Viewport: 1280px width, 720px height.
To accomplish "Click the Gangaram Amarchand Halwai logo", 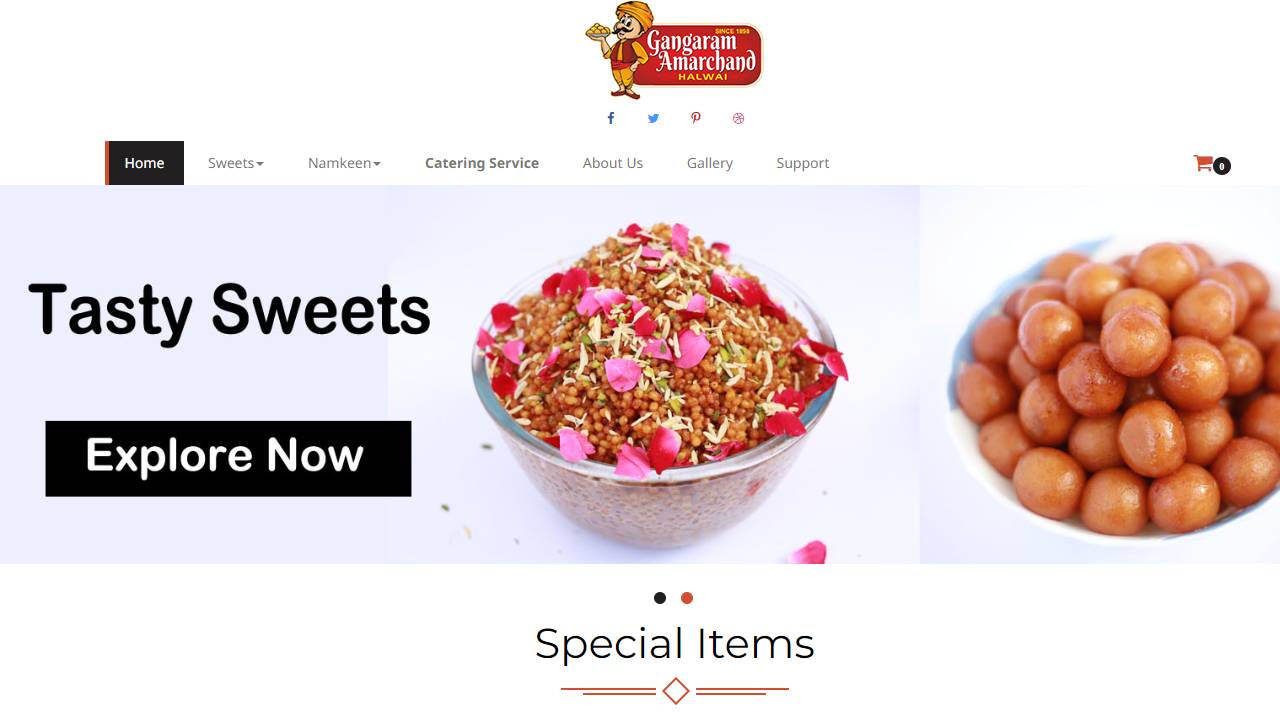I will tap(674, 50).
